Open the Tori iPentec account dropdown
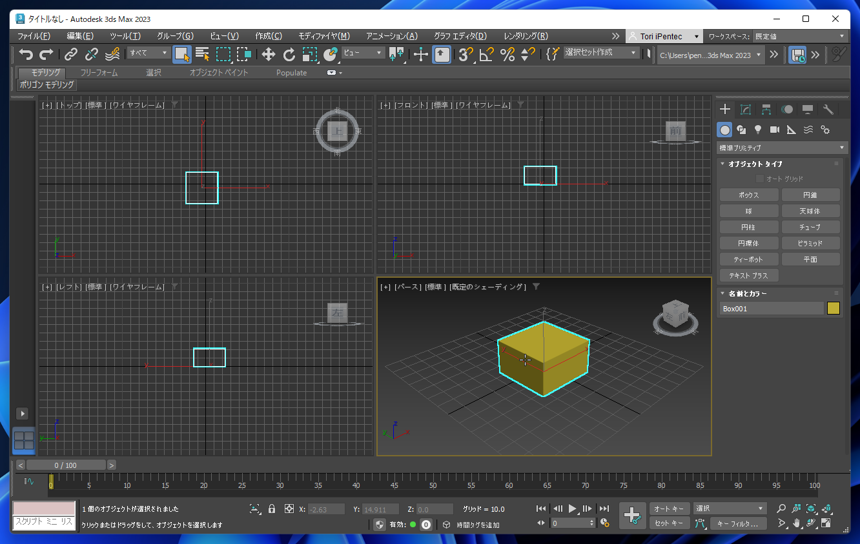The image size is (860, 544). pyautogui.click(x=664, y=36)
